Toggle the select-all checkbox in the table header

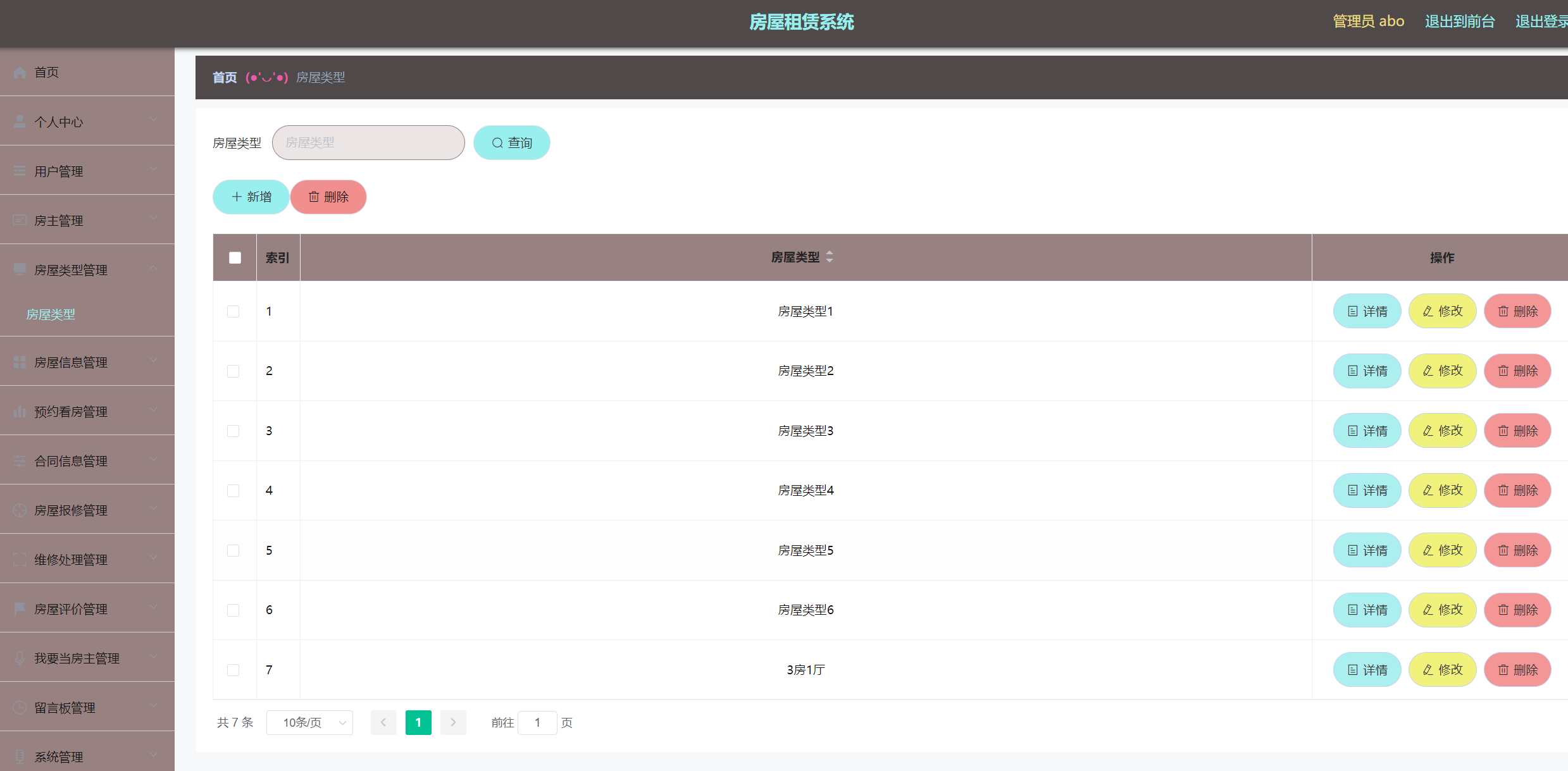click(x=235, y=257)
